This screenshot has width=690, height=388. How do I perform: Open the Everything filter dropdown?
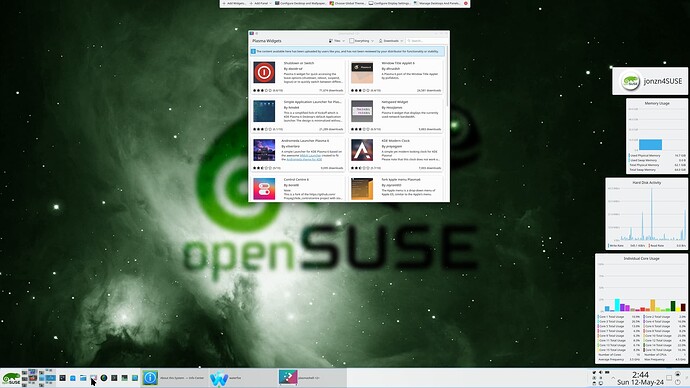(361, 41)
